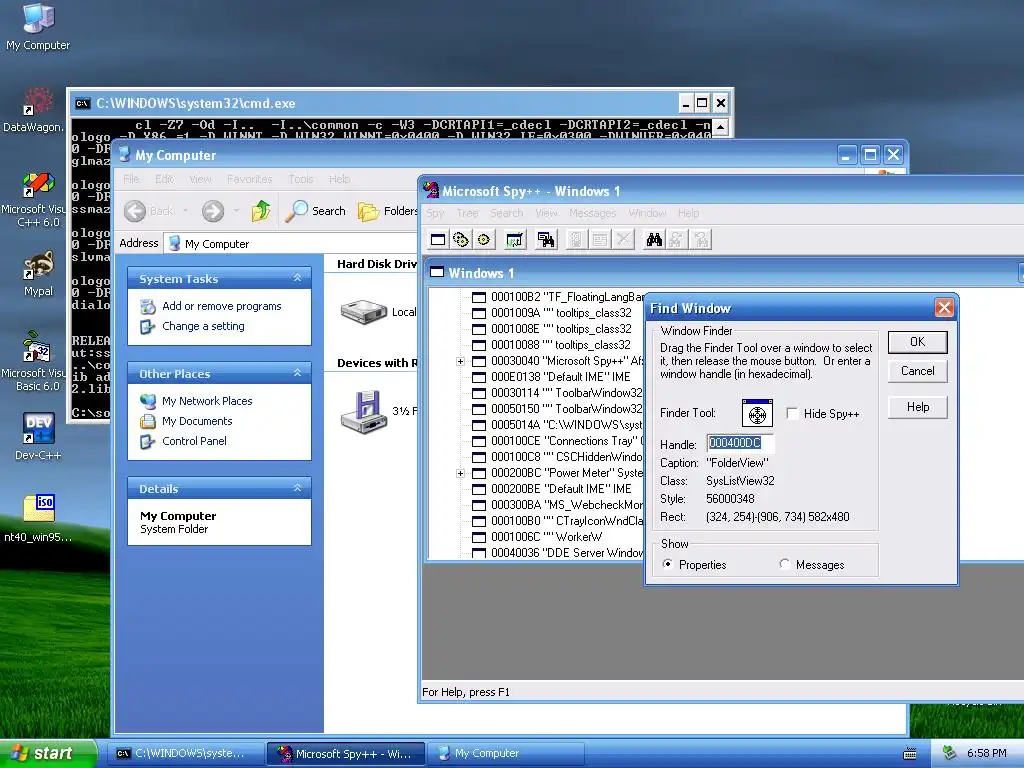The height and width of the screenshot is (768, 1024).
Task: Click the binoculars Find icon in Spy++ toolbar
Action: point(654,240)
